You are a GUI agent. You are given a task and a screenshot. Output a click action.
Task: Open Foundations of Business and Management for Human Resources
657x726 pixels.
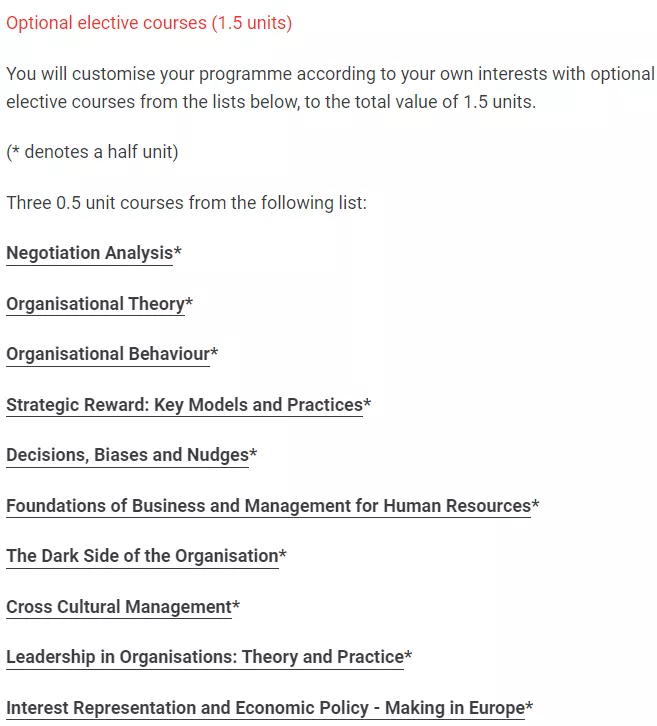268,506
